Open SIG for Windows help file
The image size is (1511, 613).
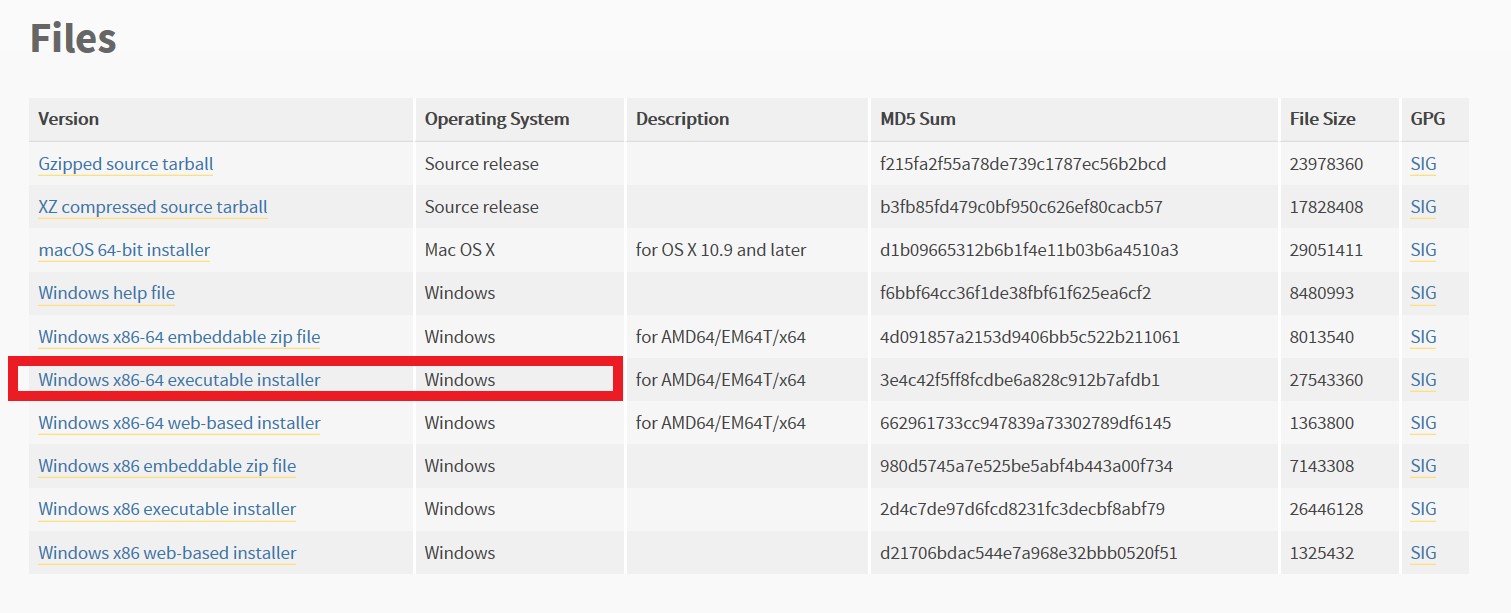pos(1423,293)
